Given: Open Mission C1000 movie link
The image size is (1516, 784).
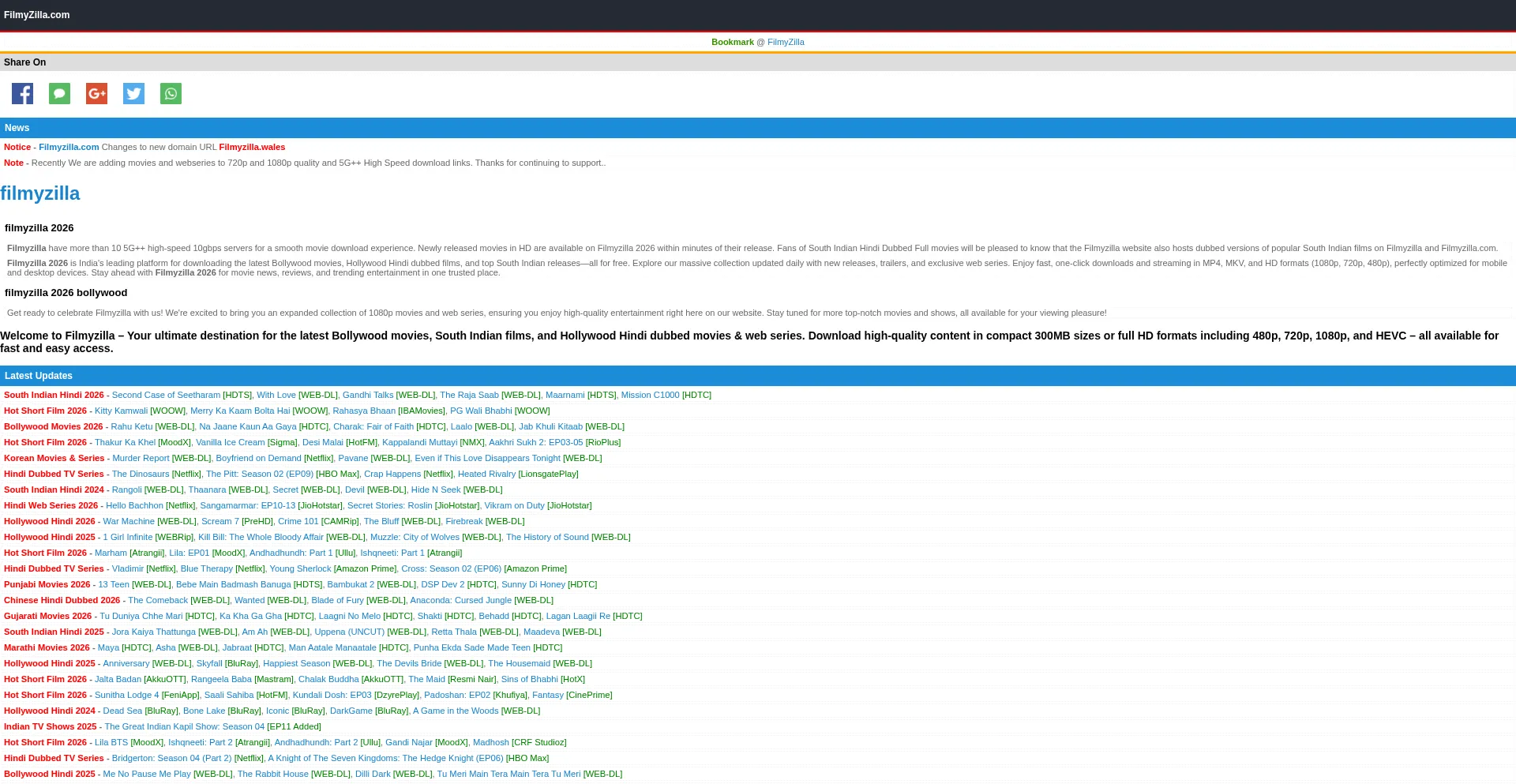Looking at the screenshot, I should click(x=650, y=395).
